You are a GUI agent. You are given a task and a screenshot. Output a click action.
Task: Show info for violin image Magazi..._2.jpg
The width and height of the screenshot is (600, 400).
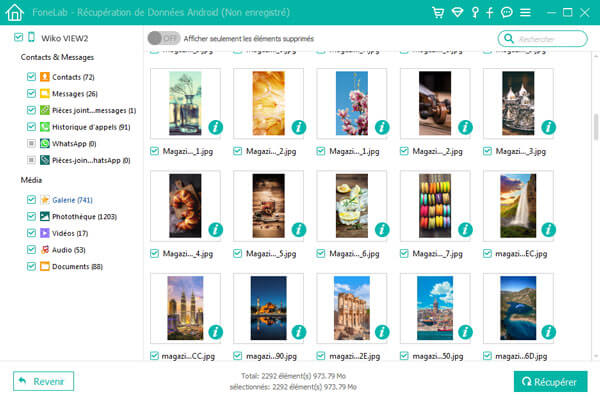click(465, 127)
